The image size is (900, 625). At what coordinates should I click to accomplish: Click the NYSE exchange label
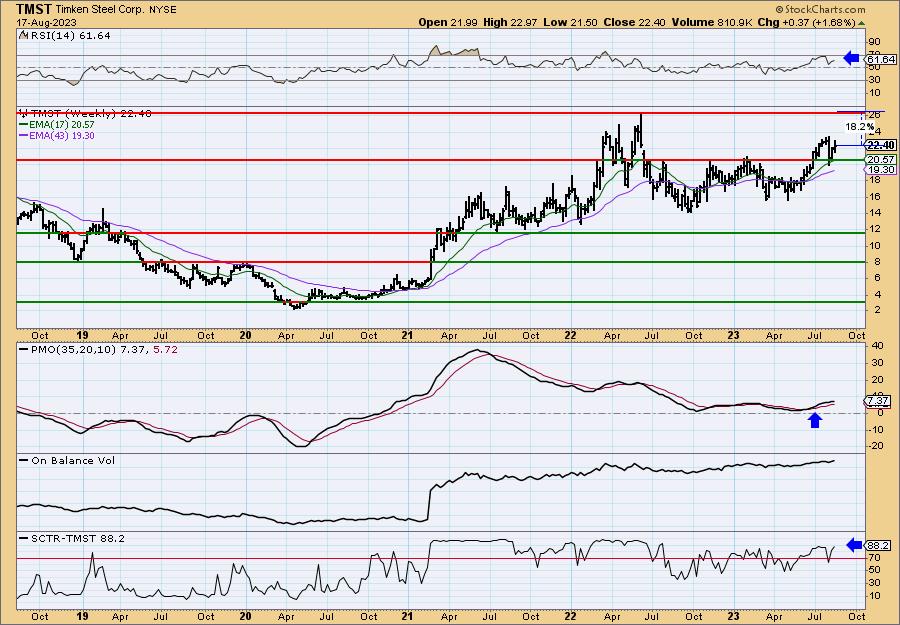[x=161, y=10]
